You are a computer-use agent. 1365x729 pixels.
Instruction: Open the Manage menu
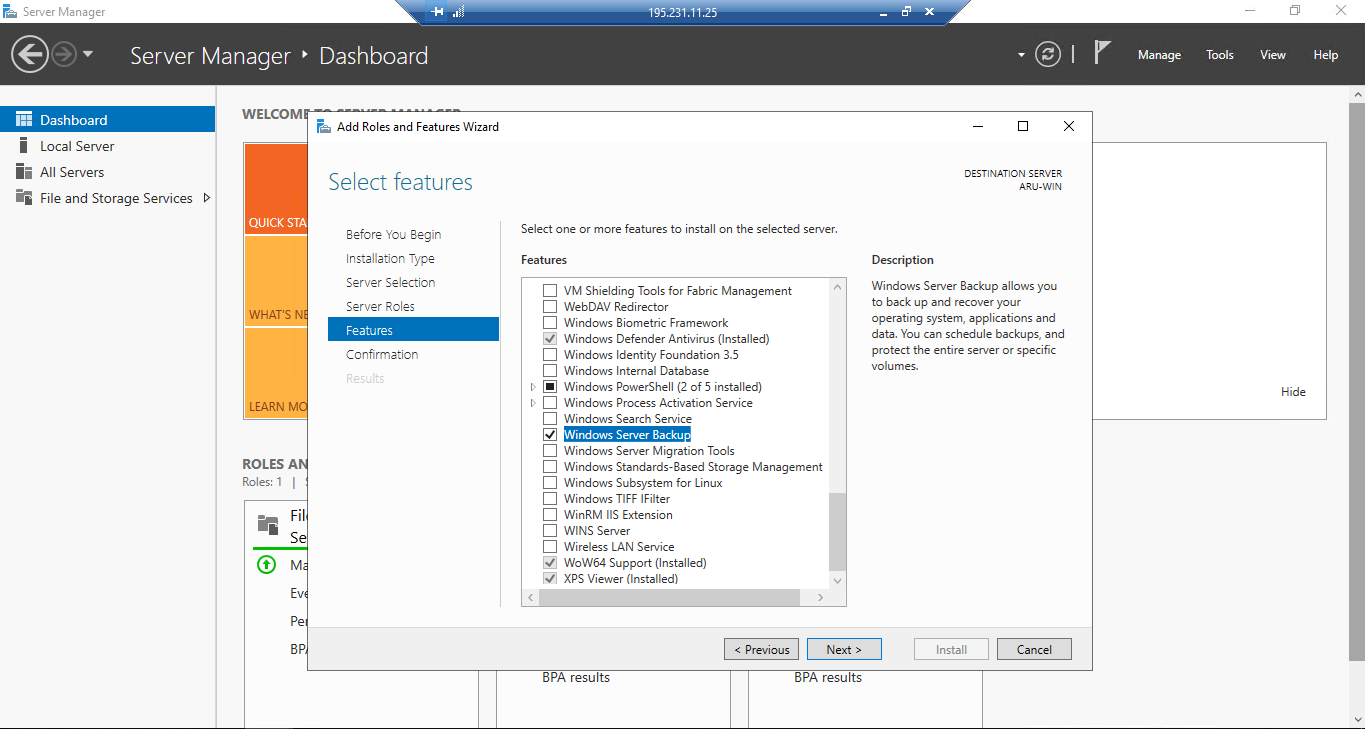1159,55
